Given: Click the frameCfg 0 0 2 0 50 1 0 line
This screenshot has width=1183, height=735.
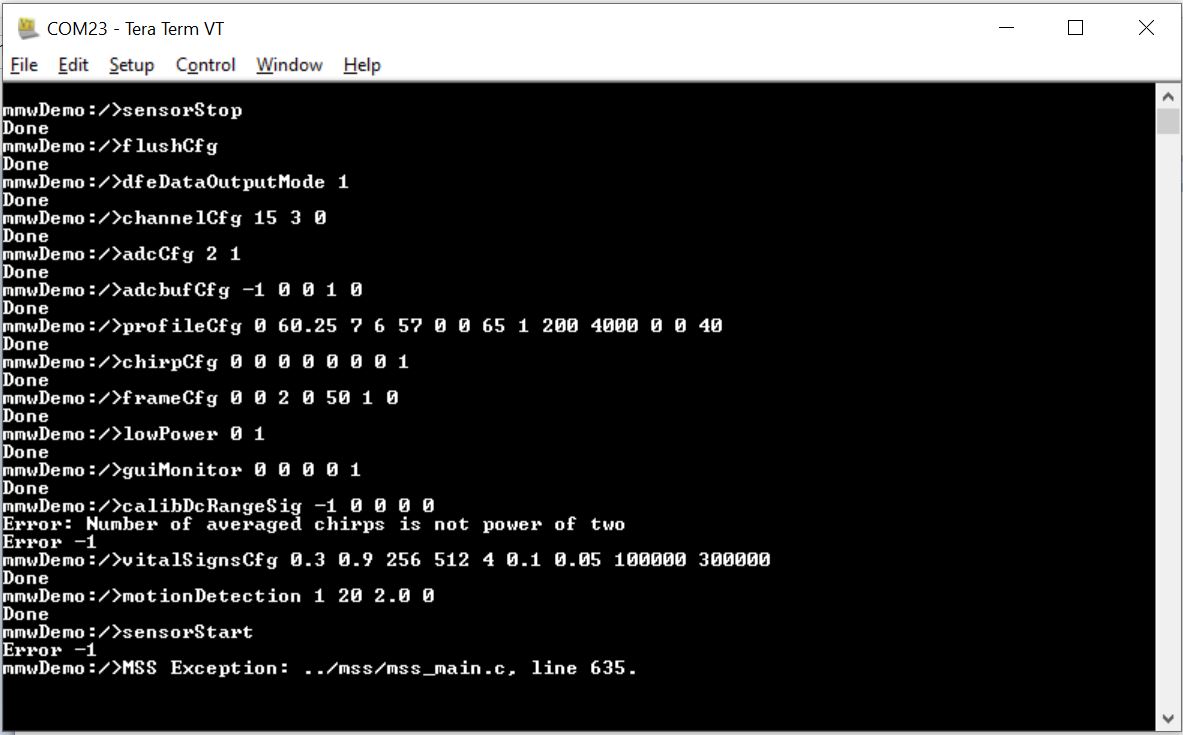Looking at the screenshot, I should tap(201, 398).
